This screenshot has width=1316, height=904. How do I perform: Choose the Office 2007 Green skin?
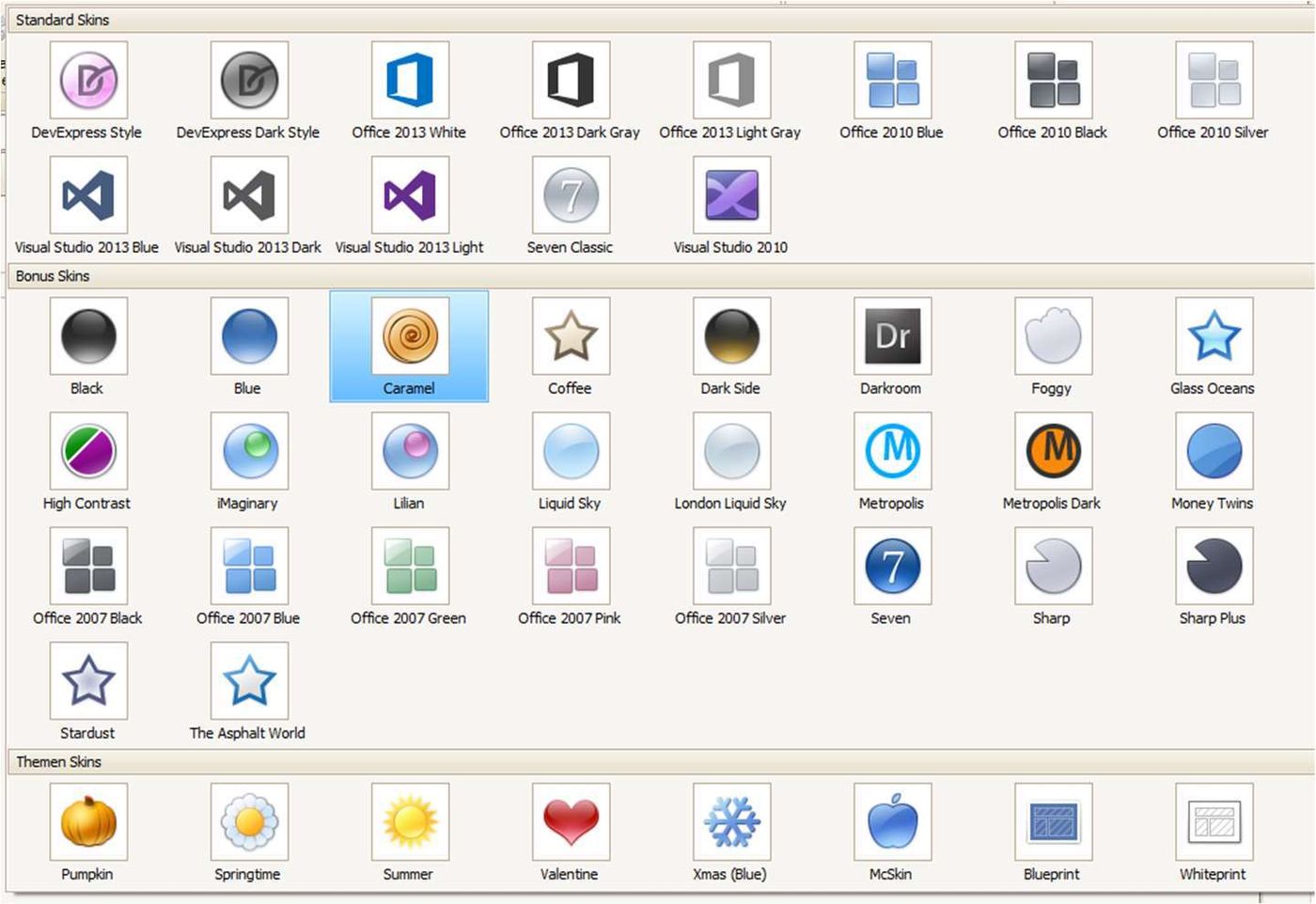click(x=410, y=565)
